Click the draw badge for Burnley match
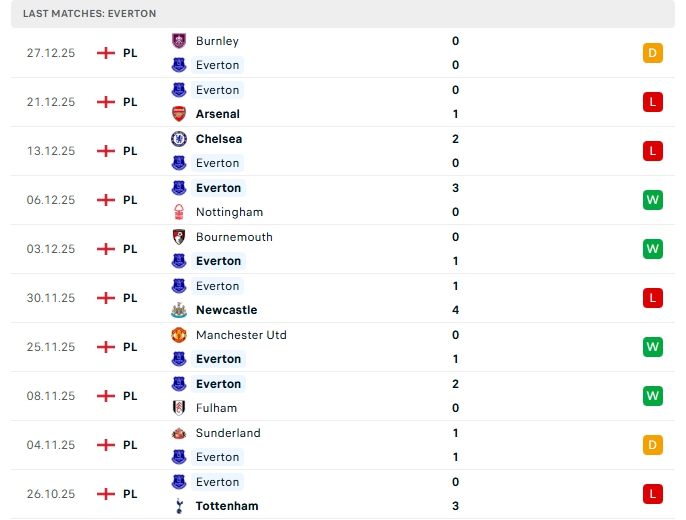Viewport: 686px width, 520px height. pos(653,53)
